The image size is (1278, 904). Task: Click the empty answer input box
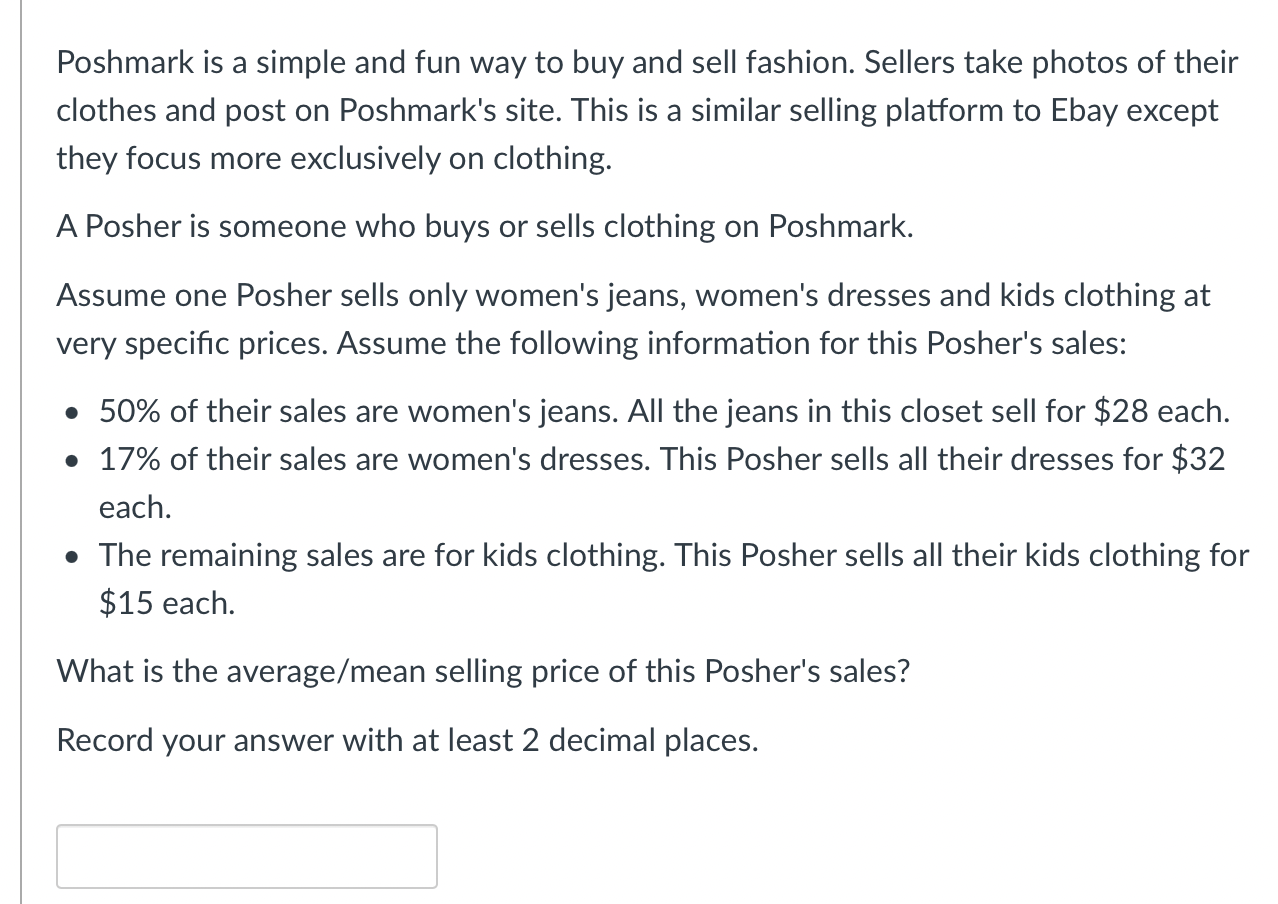click(x=247, y=856)
